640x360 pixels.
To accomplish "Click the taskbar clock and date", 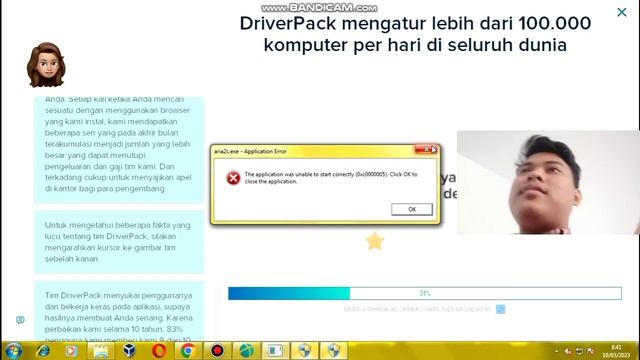I will point(616,351).
